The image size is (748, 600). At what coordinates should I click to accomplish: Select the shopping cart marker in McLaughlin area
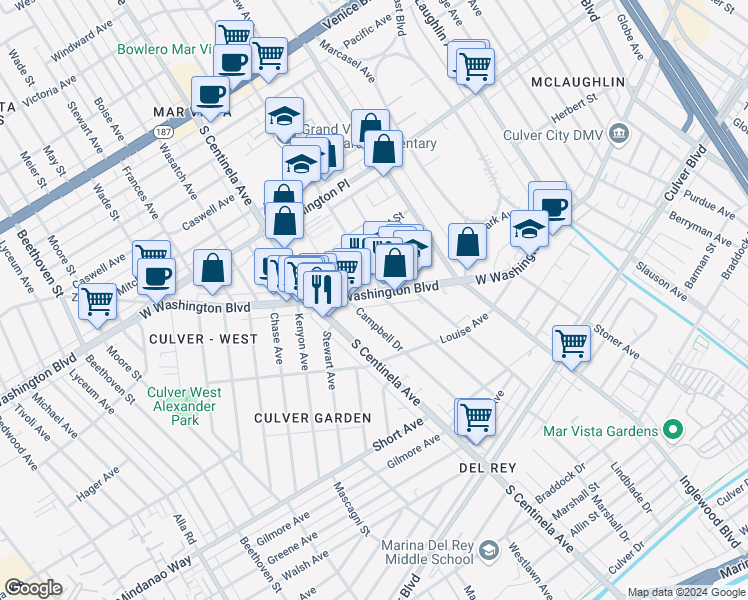point(475,67)
